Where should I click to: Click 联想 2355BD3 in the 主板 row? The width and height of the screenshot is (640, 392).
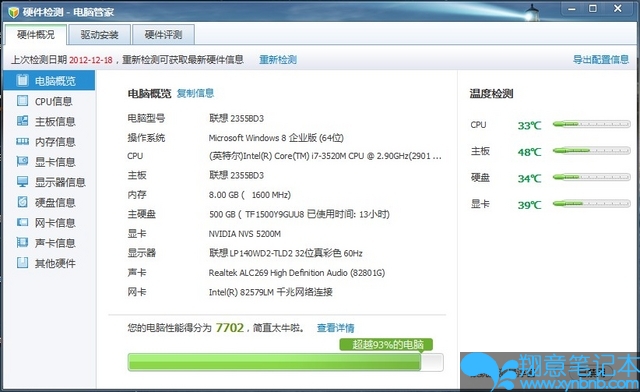(236, 176)
